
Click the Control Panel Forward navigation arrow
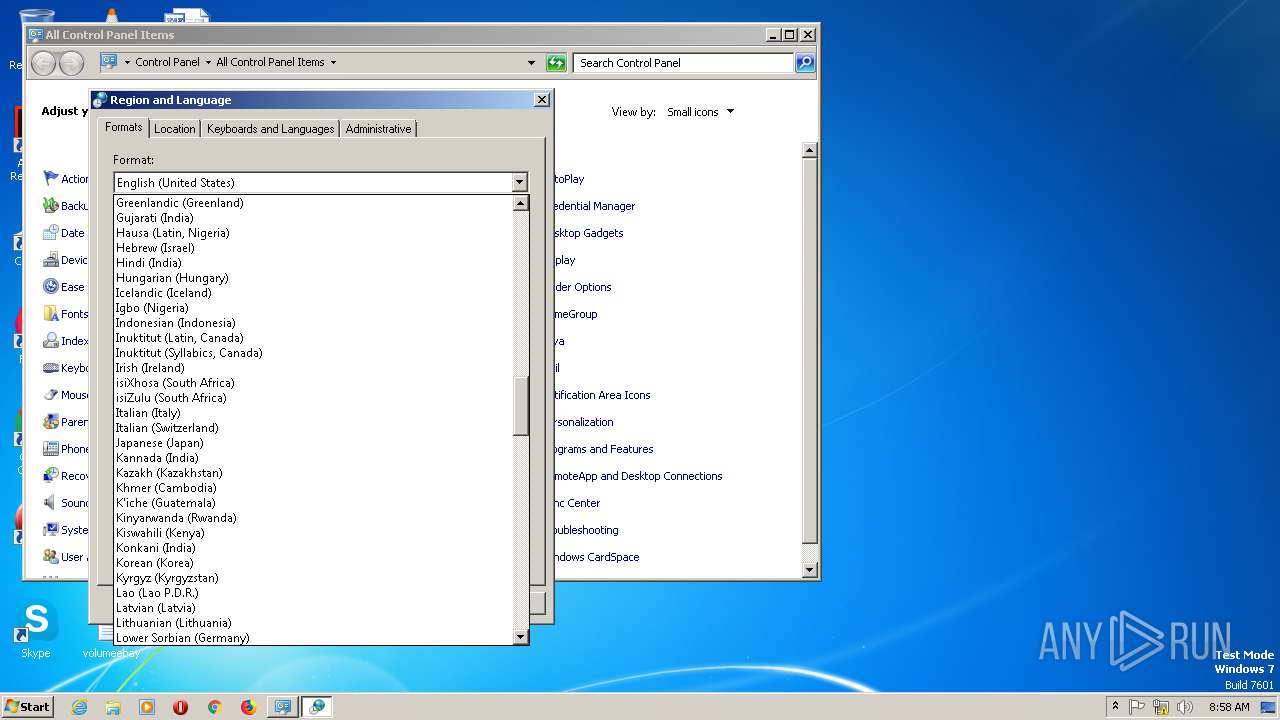click(71, 63)
